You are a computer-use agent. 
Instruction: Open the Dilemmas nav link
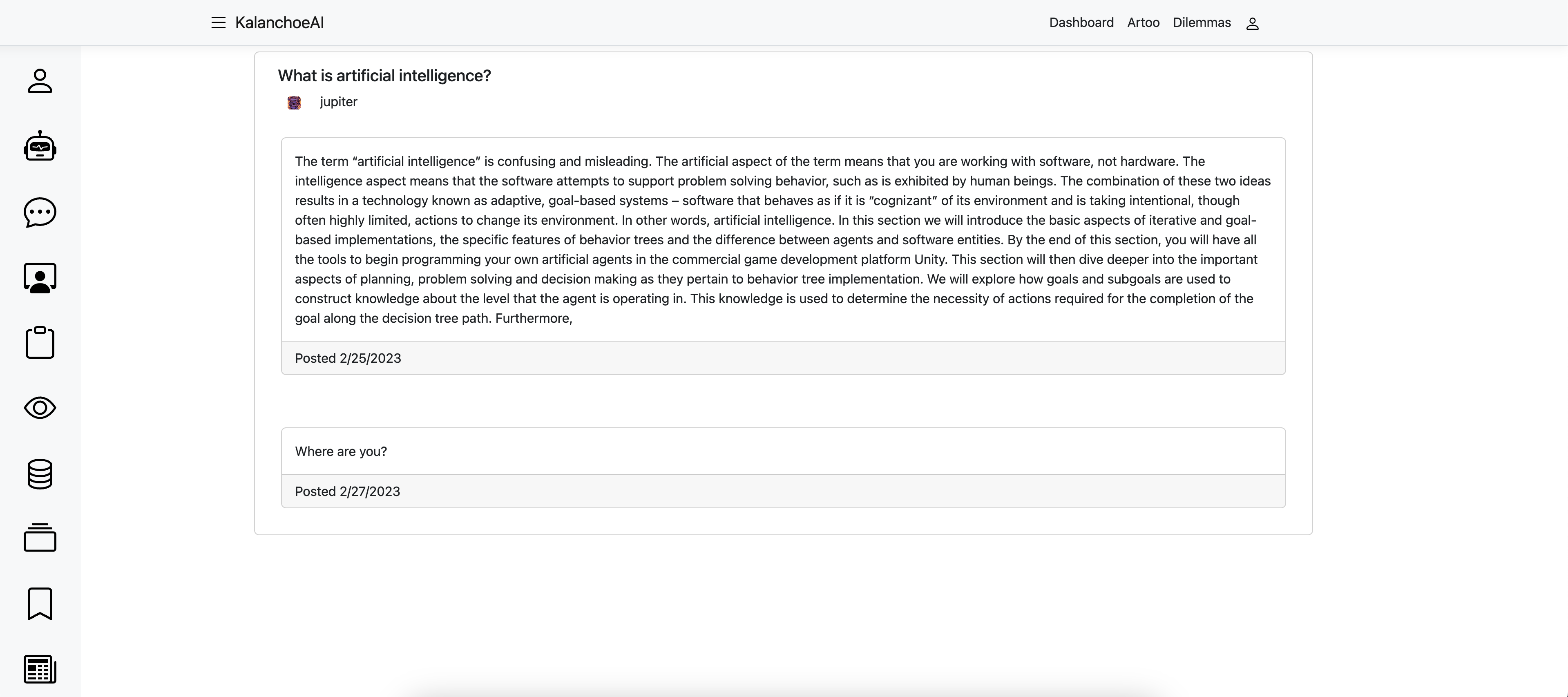(x=1202, y=22)
